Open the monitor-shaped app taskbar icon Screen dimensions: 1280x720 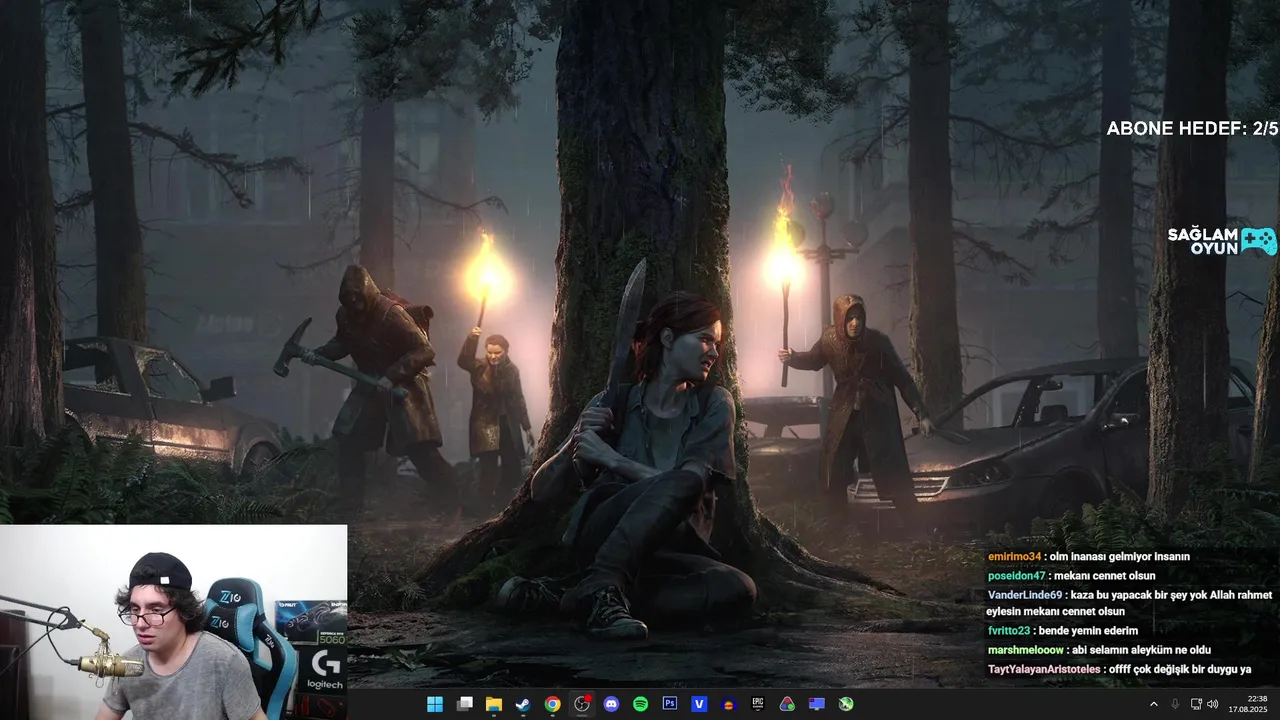817,704
